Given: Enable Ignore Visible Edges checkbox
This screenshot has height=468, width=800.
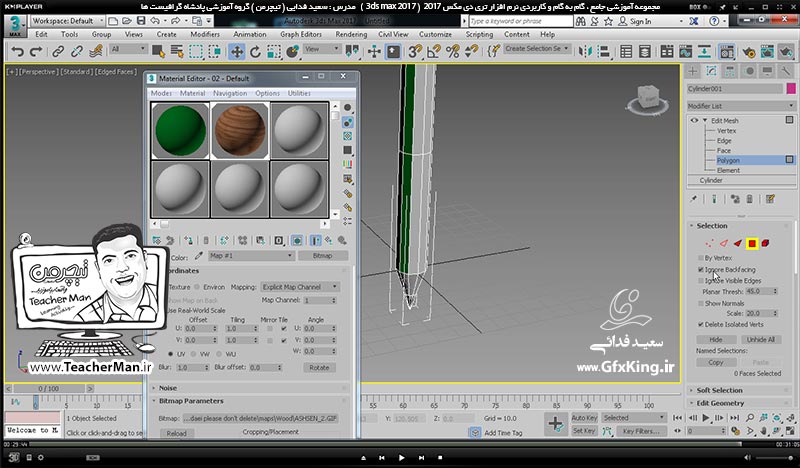Looking at the screenshot, I should coord(701,281).
